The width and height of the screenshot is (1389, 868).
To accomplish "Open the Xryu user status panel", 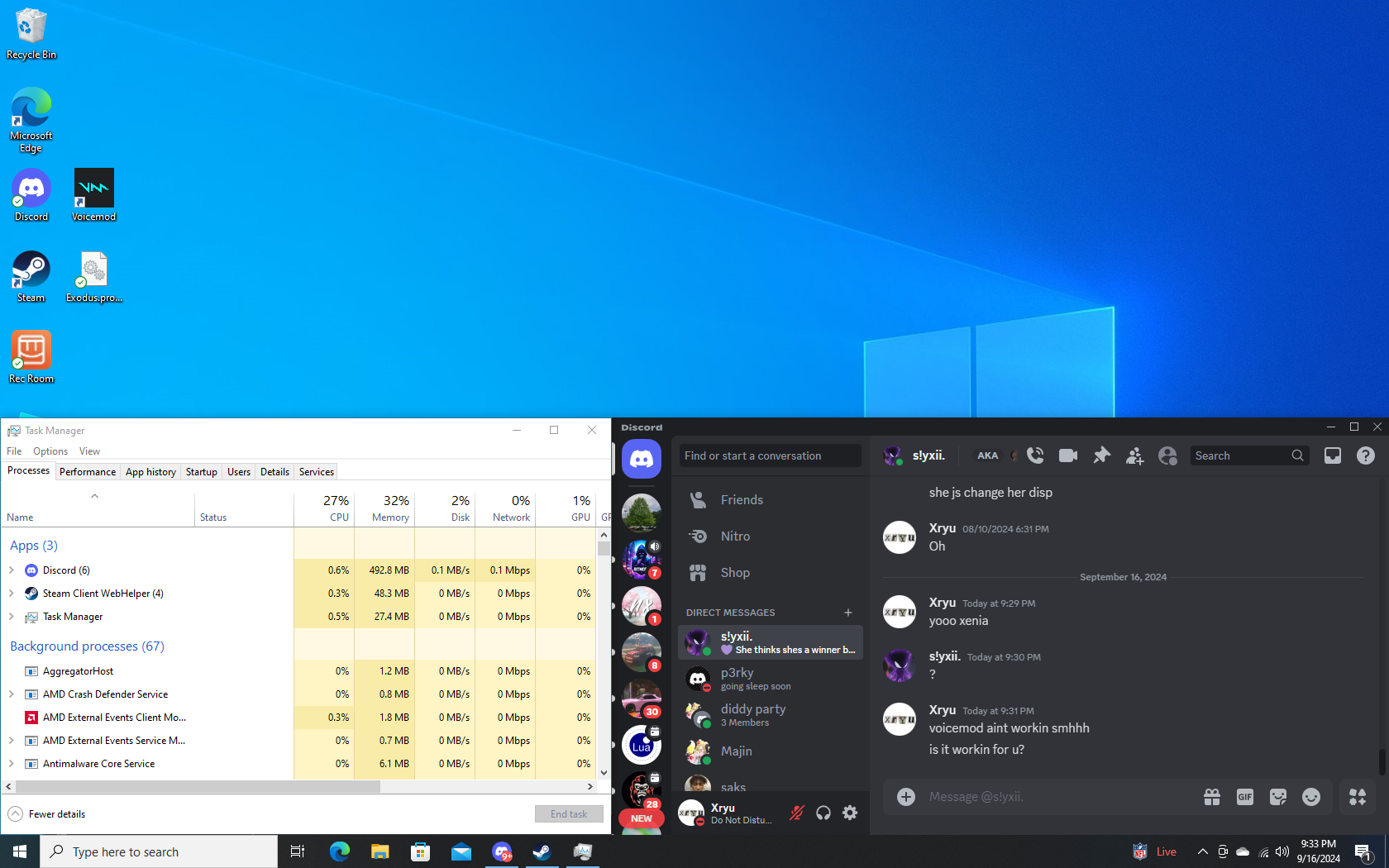I will pyautogui.click(x=727, y=813).
